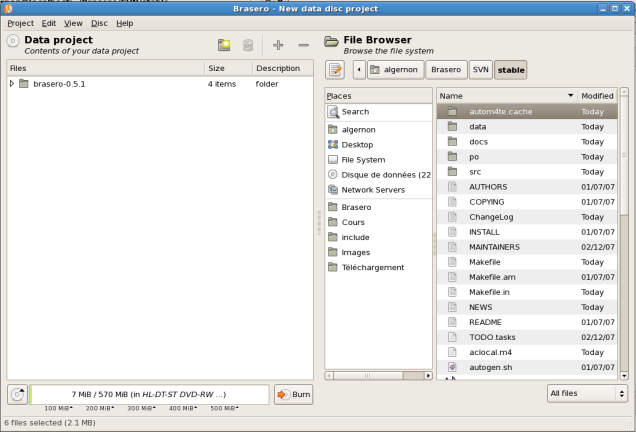This screenshot has height=432, width=636.
Task: Click the Description column header
Action: [282, 68]
